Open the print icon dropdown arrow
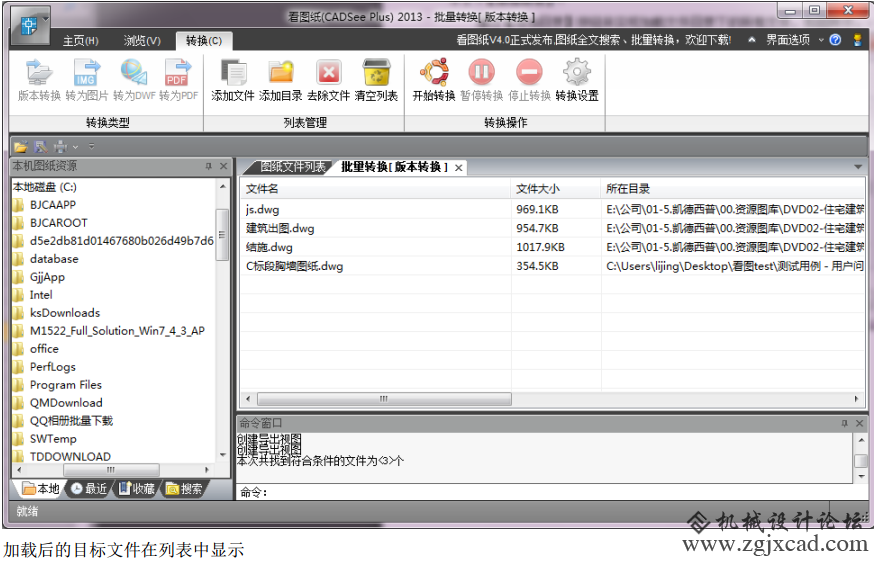 (75, 147)
